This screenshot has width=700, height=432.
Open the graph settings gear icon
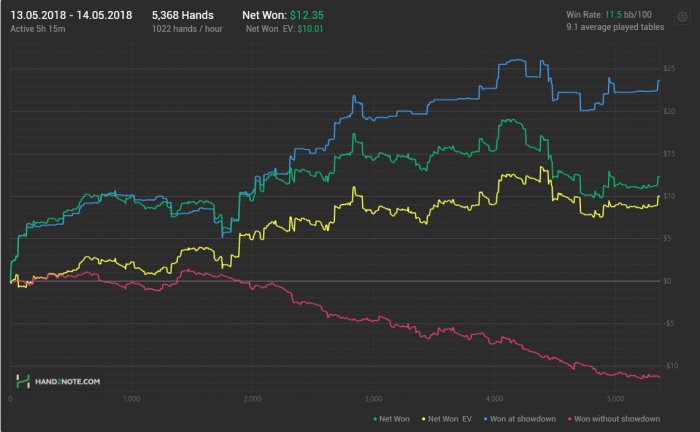(x=682, y=17)
